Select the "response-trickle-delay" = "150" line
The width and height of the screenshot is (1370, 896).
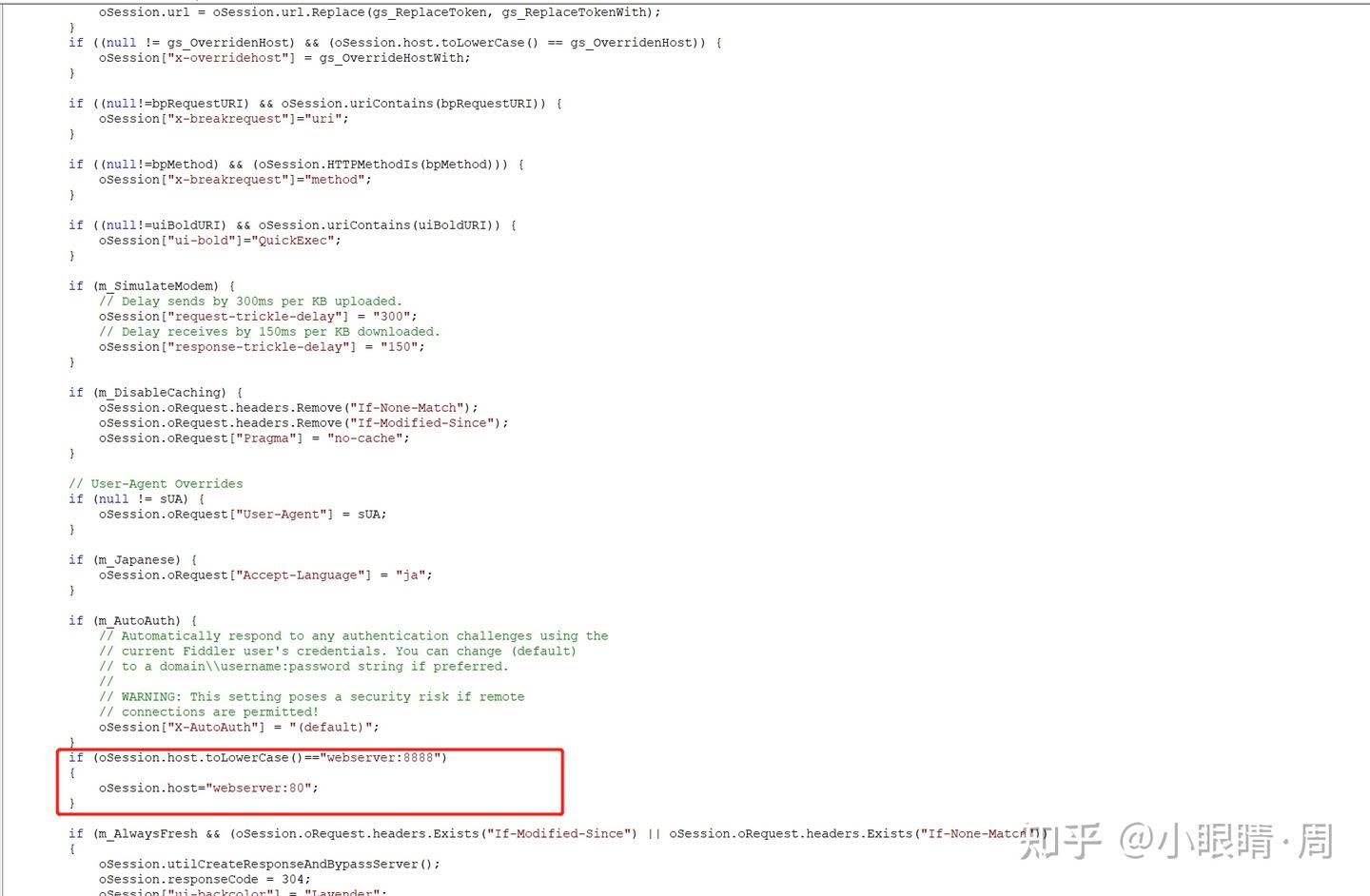262,347
